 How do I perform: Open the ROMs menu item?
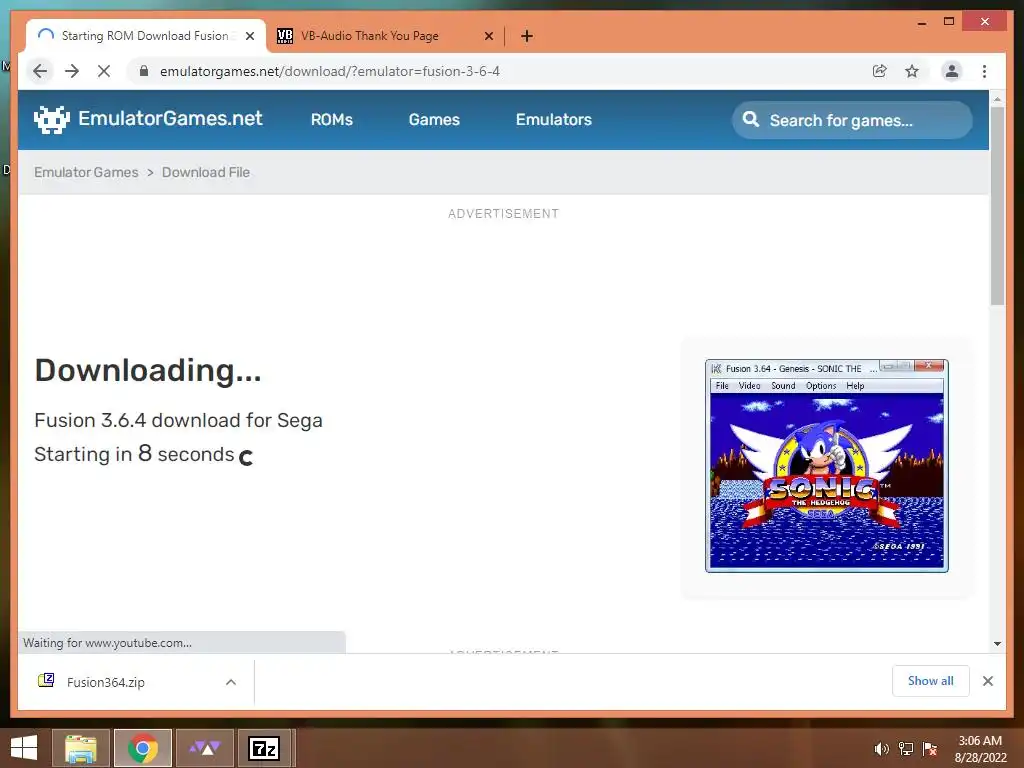332,120
